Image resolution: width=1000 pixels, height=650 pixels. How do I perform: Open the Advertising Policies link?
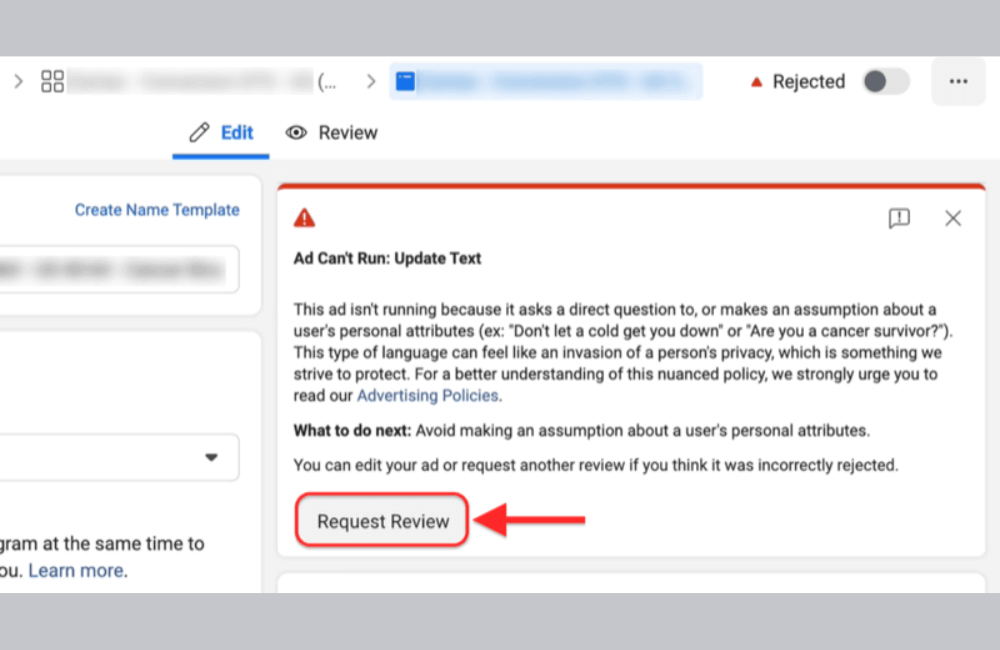[428, 395]
